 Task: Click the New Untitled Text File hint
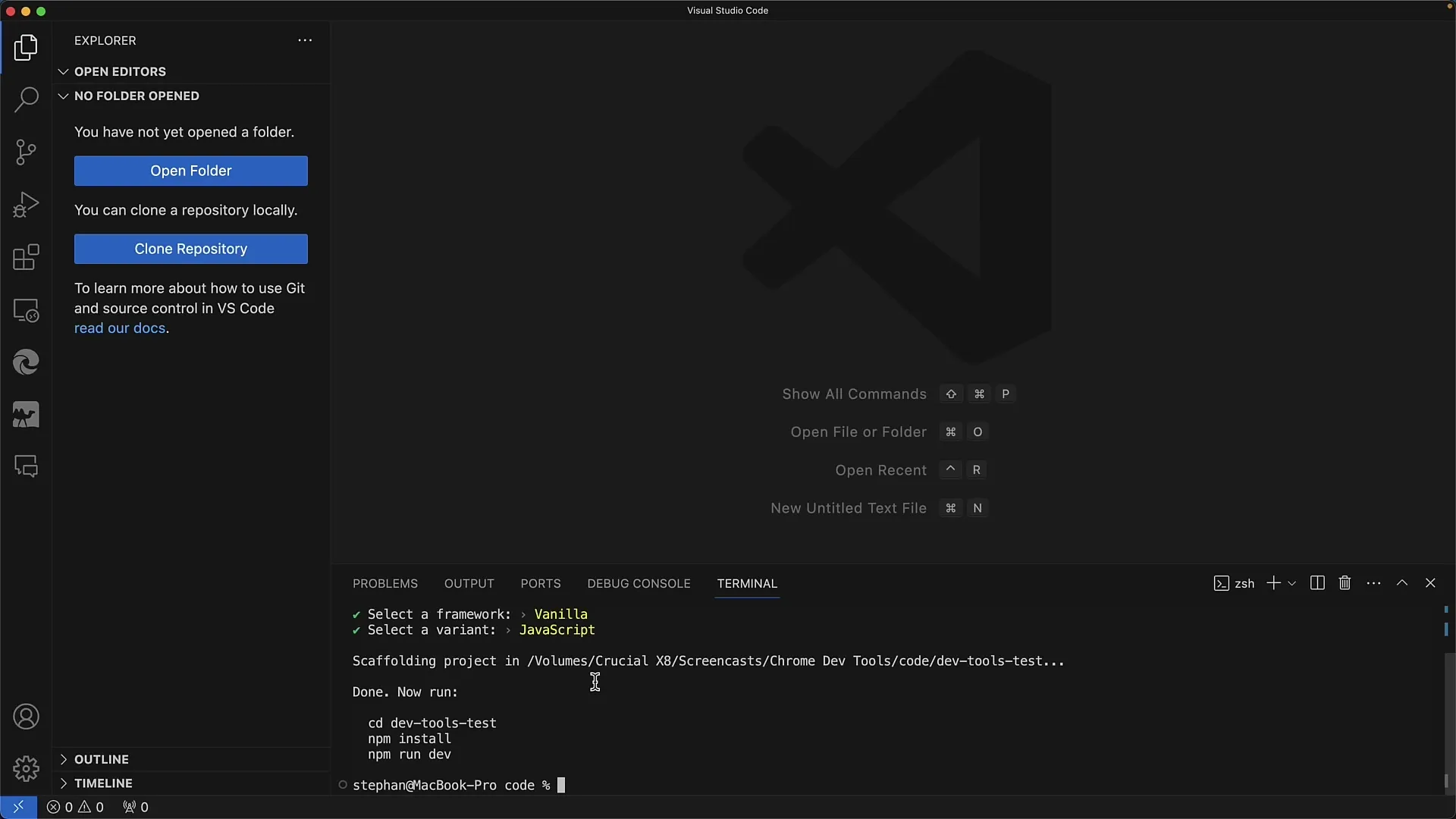point(880,508)
